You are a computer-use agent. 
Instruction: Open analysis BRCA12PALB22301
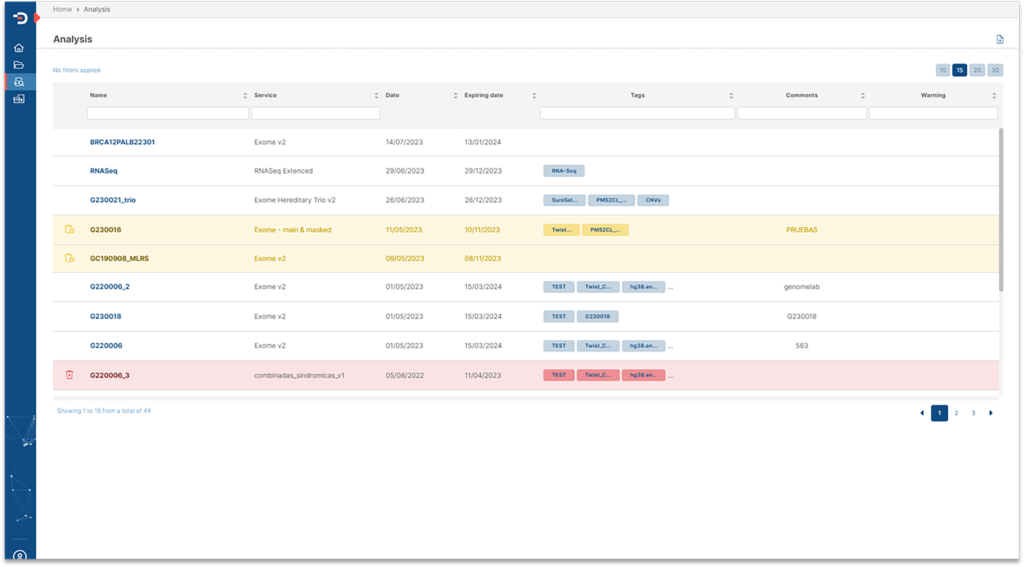point(122,142)
